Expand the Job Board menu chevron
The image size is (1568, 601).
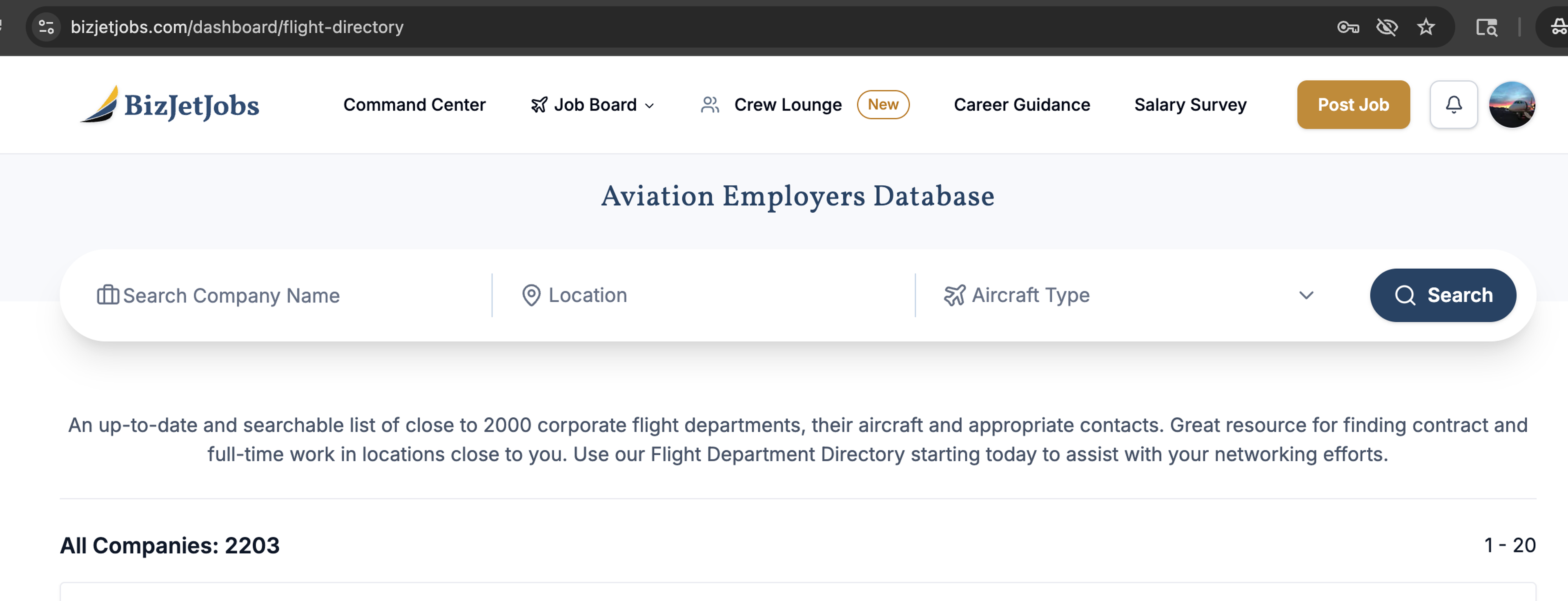tap(650, 106)
